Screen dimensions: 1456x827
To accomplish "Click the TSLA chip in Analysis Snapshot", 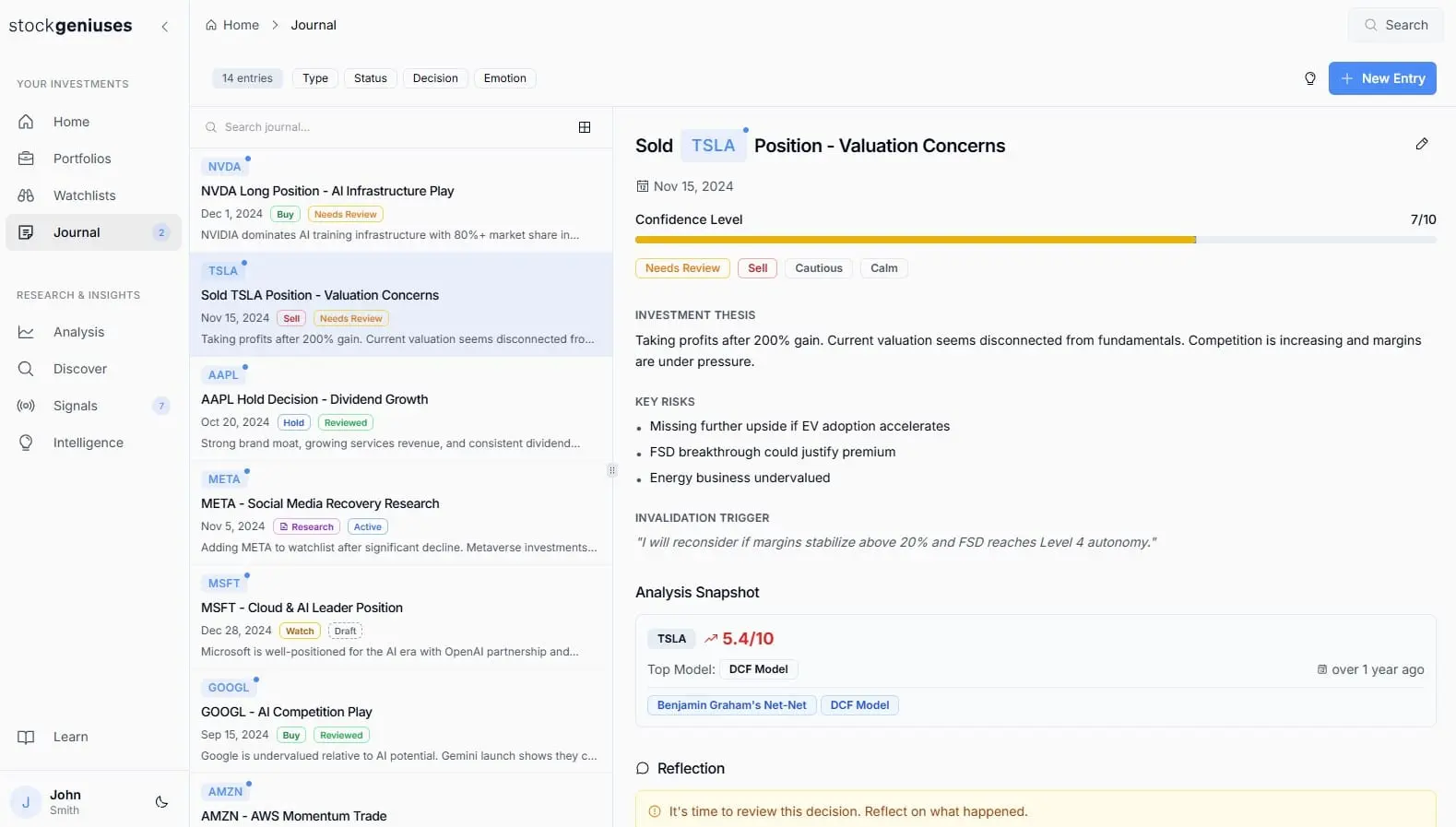I will [x=671, y=639].
